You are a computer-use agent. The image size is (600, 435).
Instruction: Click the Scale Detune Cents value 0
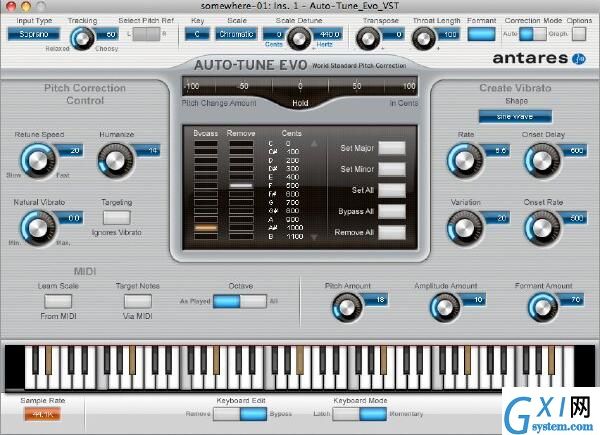click(274, 34)
